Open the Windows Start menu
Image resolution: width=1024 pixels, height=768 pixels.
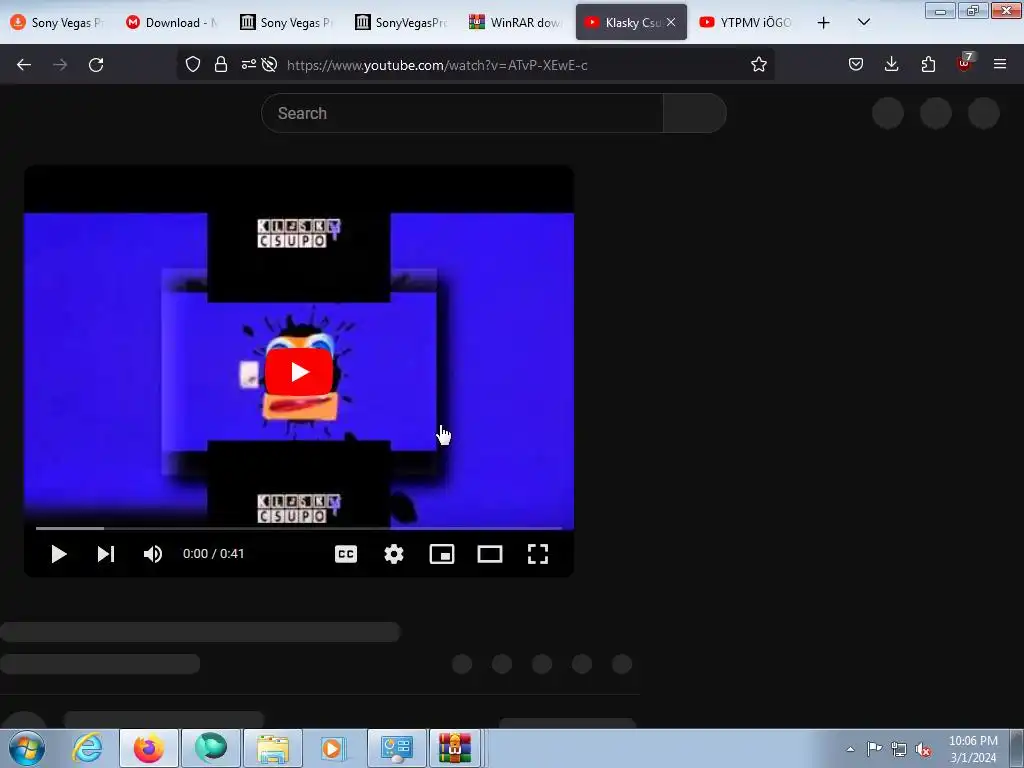pos(26,748)
